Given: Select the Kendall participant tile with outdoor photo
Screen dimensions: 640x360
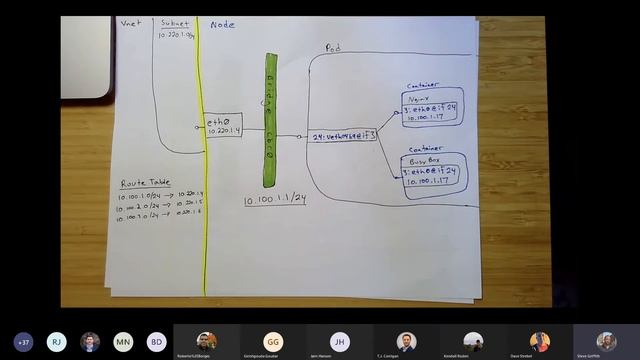Looking at the screenshot, I should point(473,342).
